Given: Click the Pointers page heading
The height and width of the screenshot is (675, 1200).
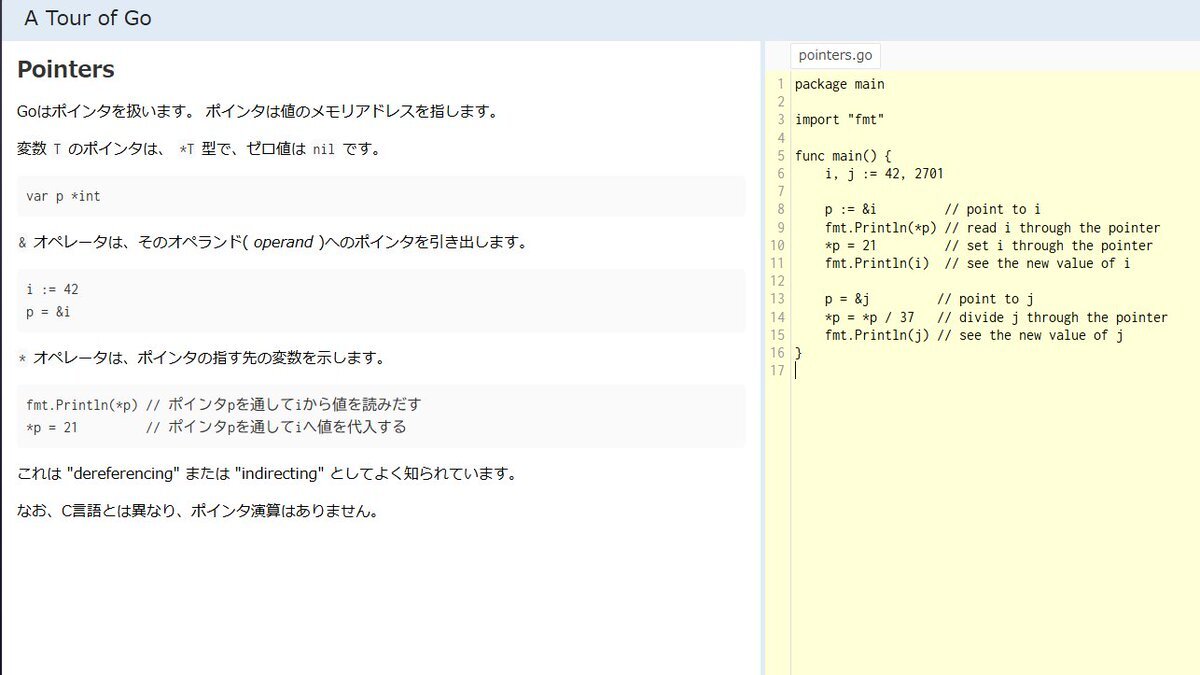Looking at the screenshot, I should click(x=66, y=70).
